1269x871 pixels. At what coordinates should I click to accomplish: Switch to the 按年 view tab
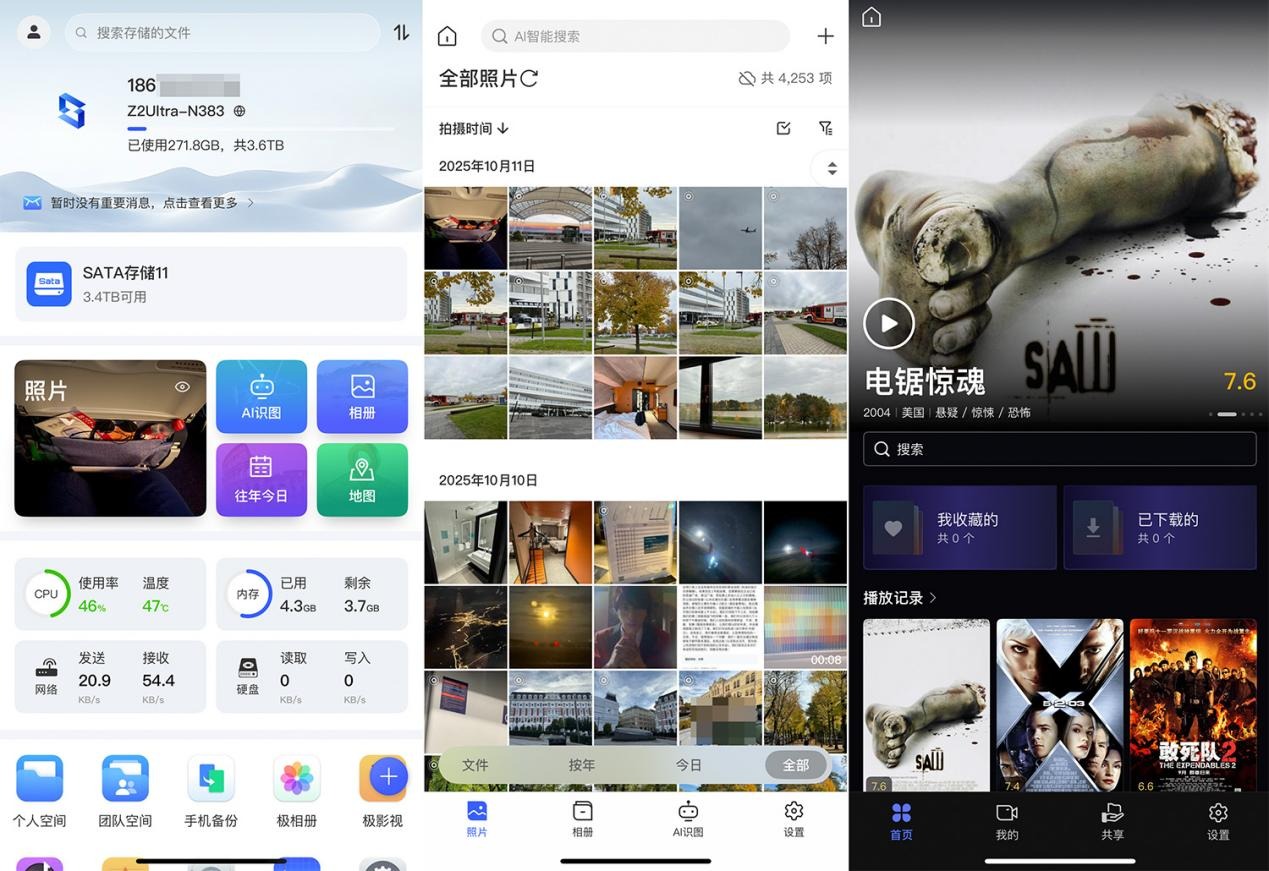581,764
